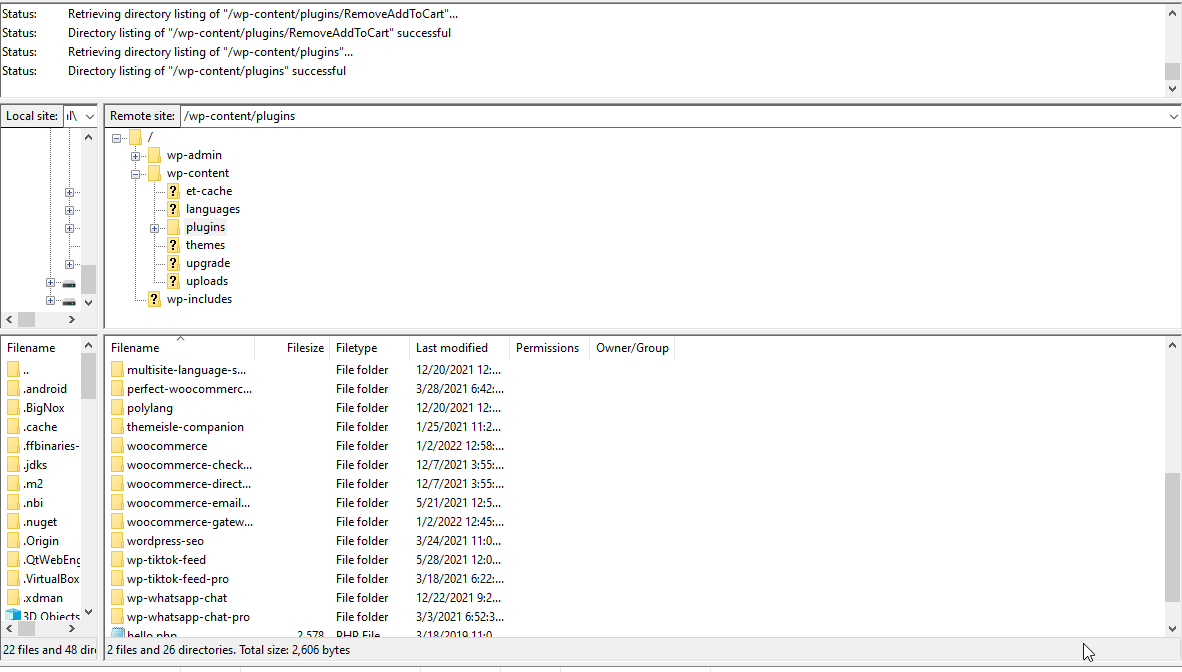Image resolution: width=1182 pixels, height=672 pixels.
Task: Sort local files by Filename column
Action: click(41, 348)
